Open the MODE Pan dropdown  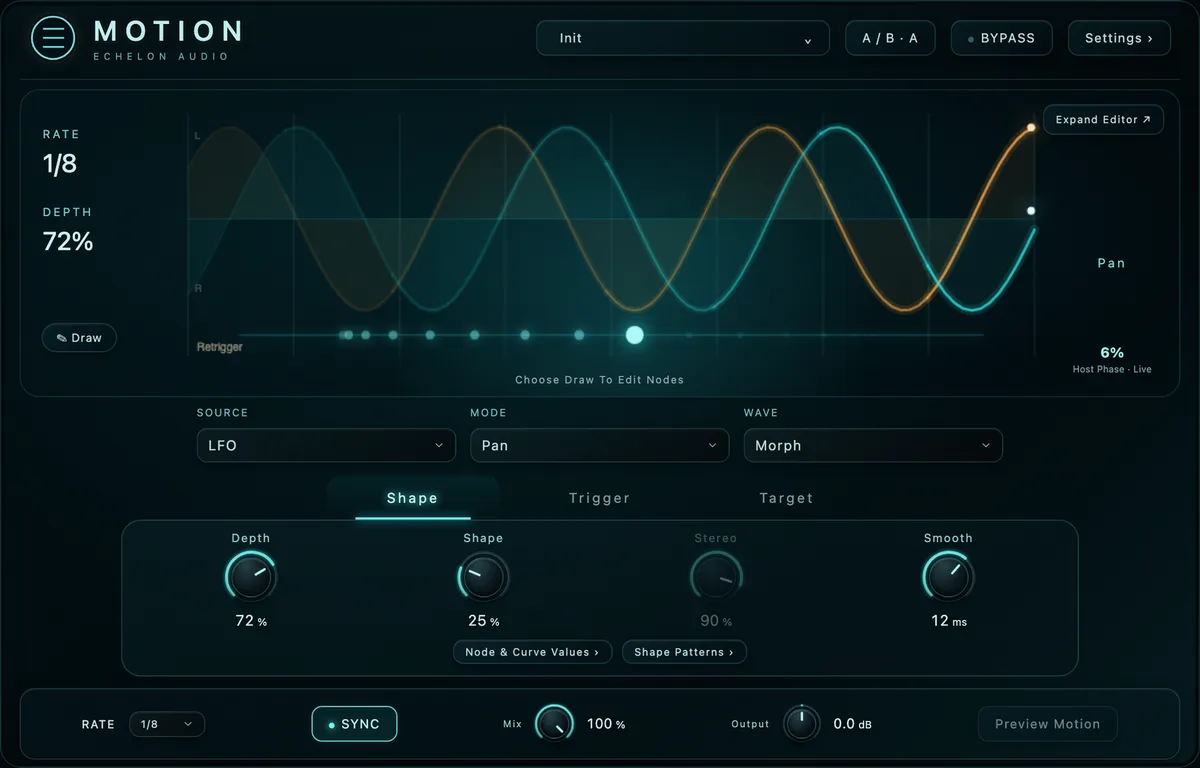pyautogui.click(x=600, y=445)
